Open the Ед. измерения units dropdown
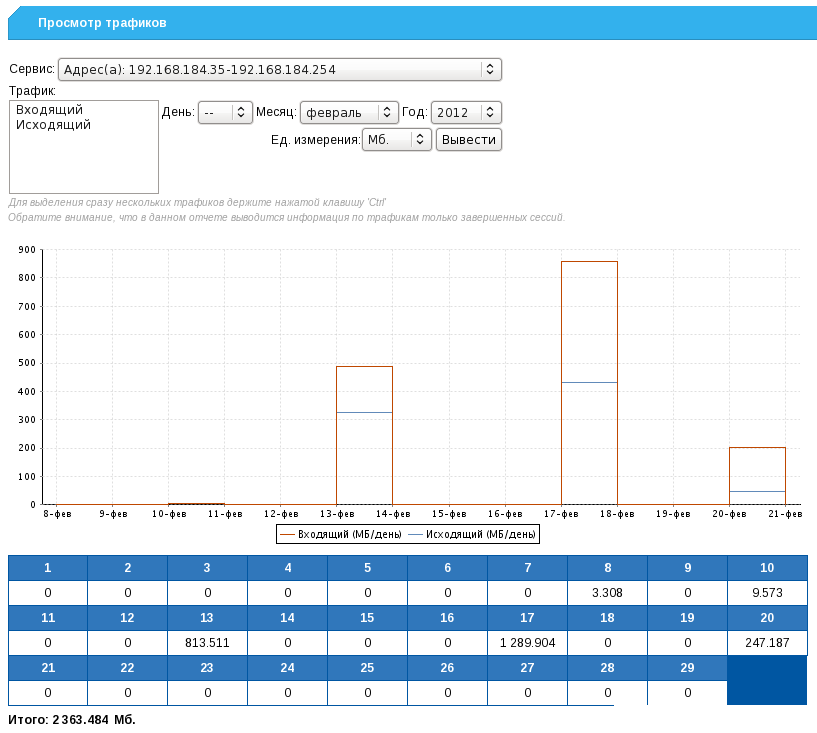The height and width of the screenshot is (733, 817). click(x=396, y=140)
